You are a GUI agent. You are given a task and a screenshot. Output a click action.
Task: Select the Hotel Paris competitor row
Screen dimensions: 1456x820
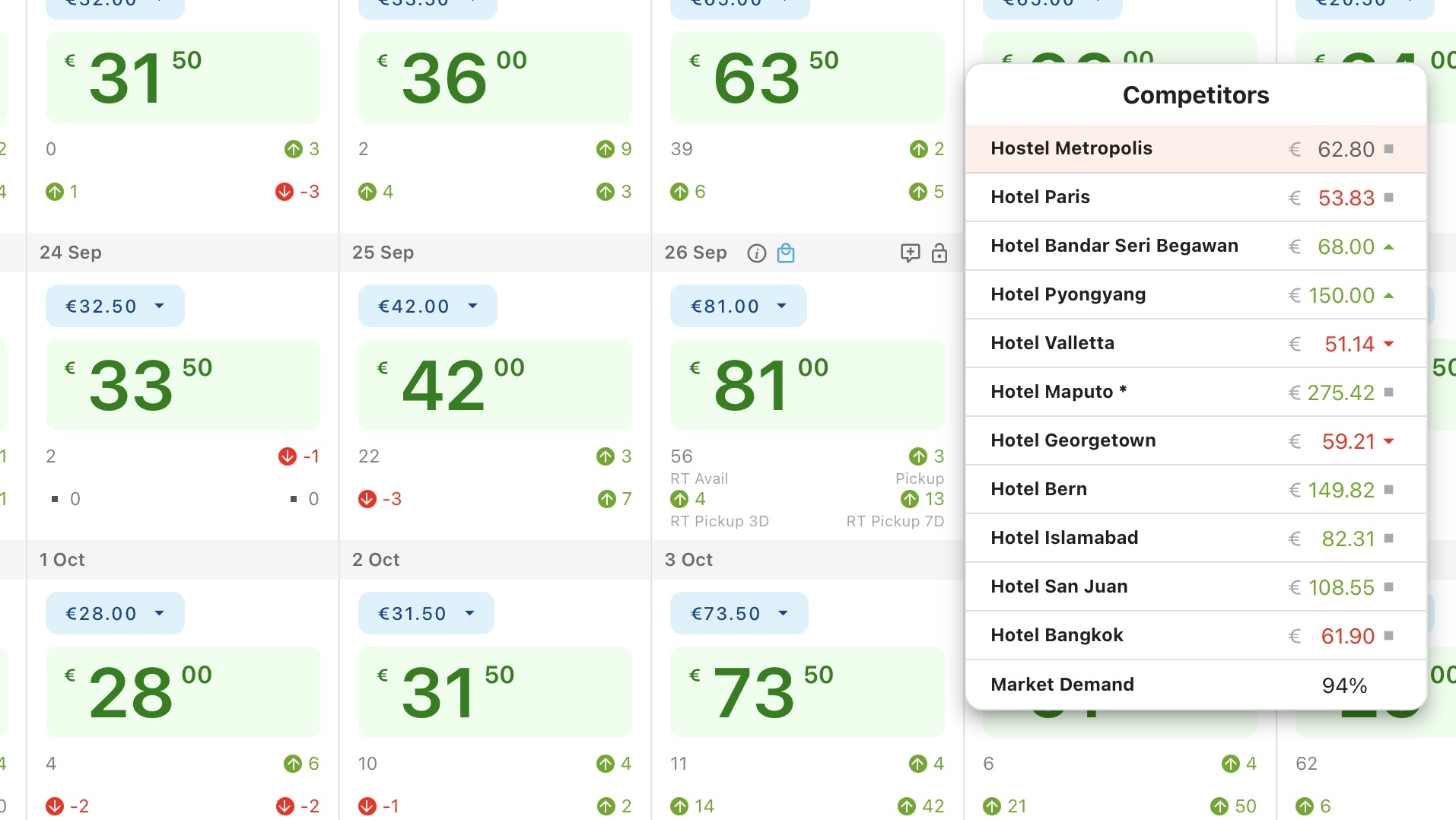click(1195, 198)
